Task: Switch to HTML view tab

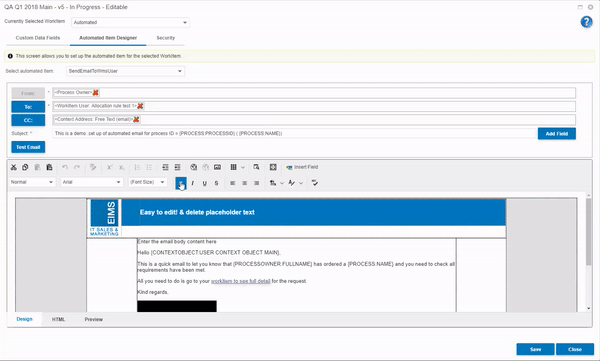Action: click(x=59, y=319)
